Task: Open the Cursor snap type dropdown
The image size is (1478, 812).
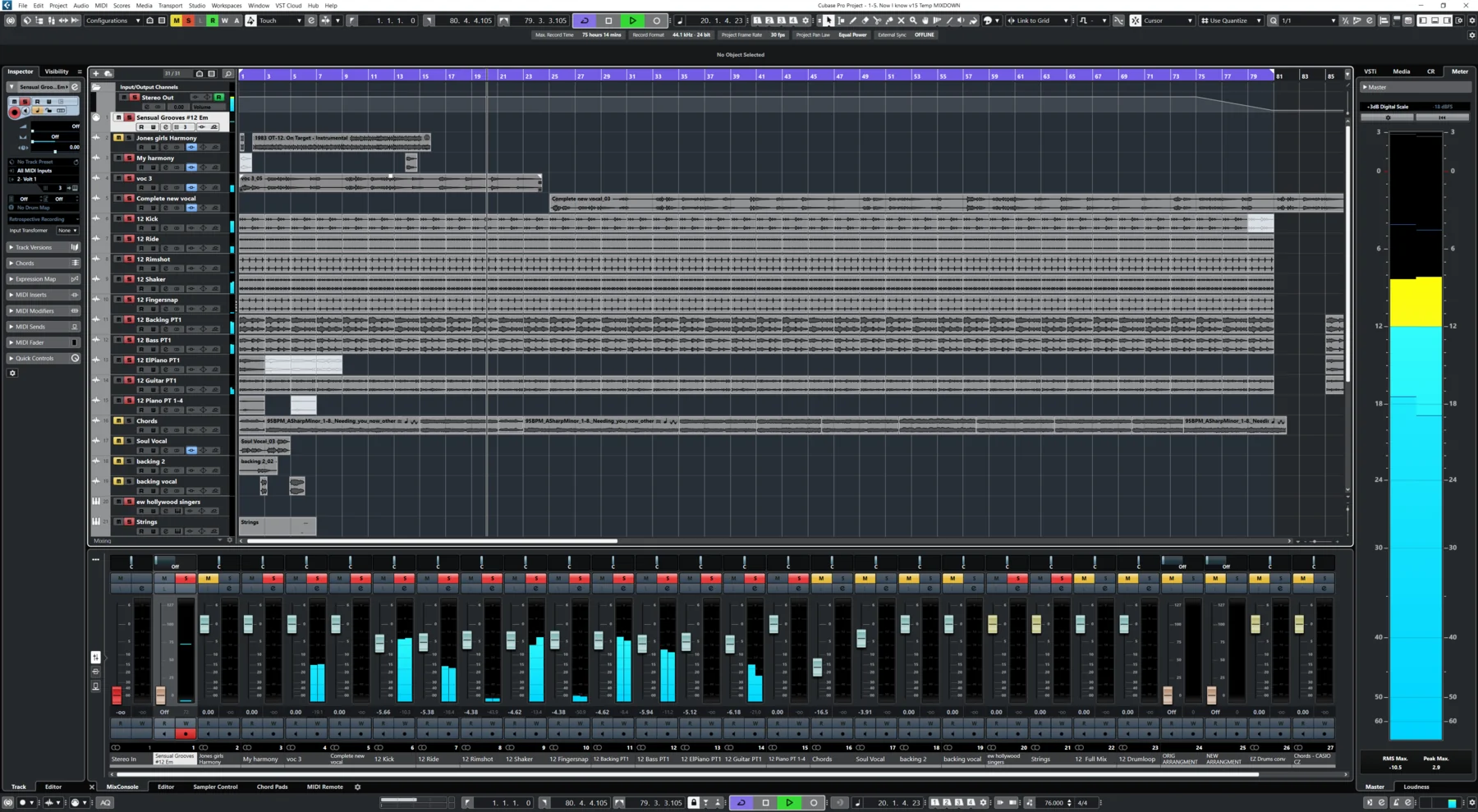Action: coord(1169,21)
